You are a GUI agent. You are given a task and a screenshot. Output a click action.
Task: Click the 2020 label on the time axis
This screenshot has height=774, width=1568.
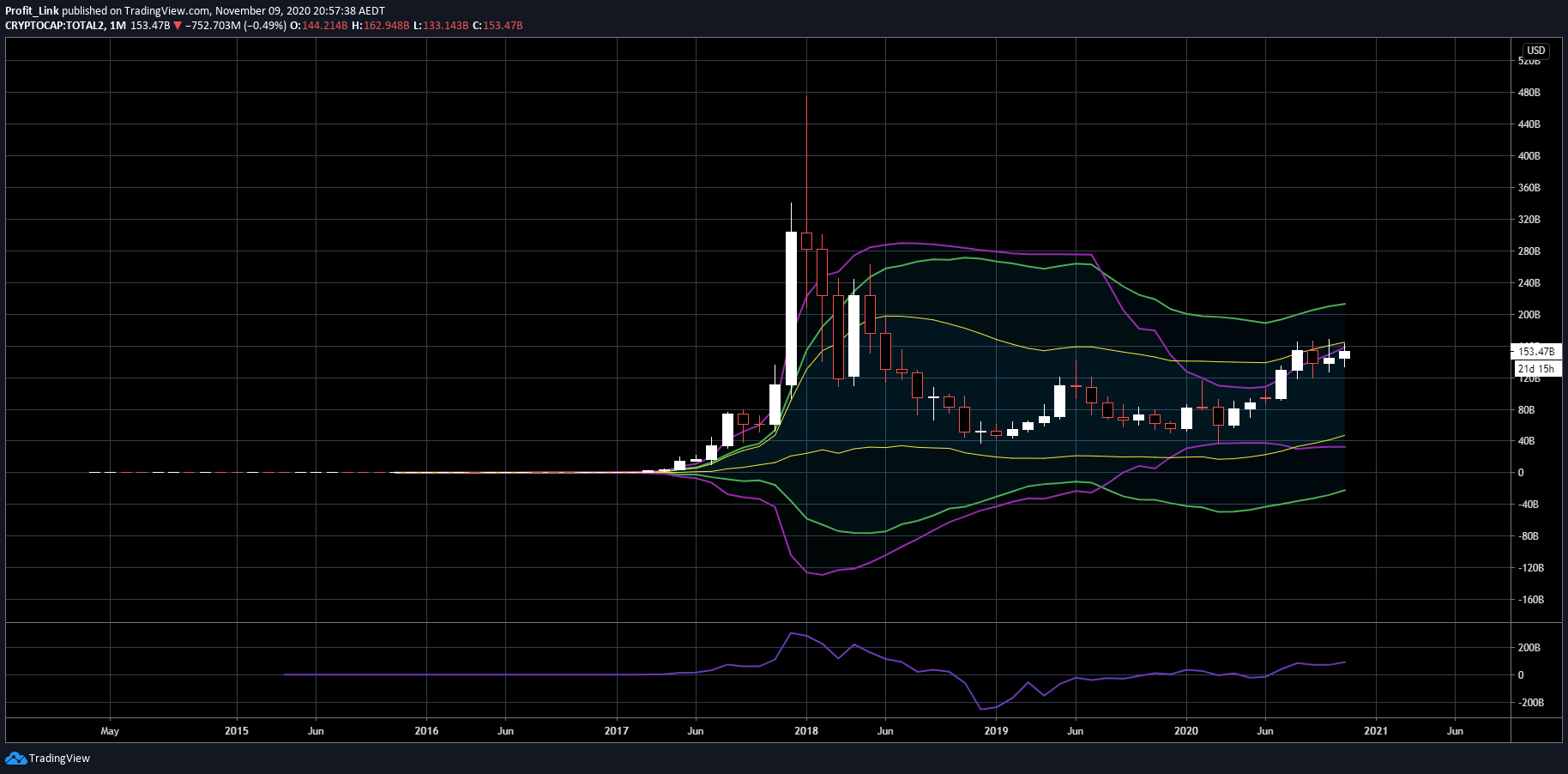[1186, 731]
